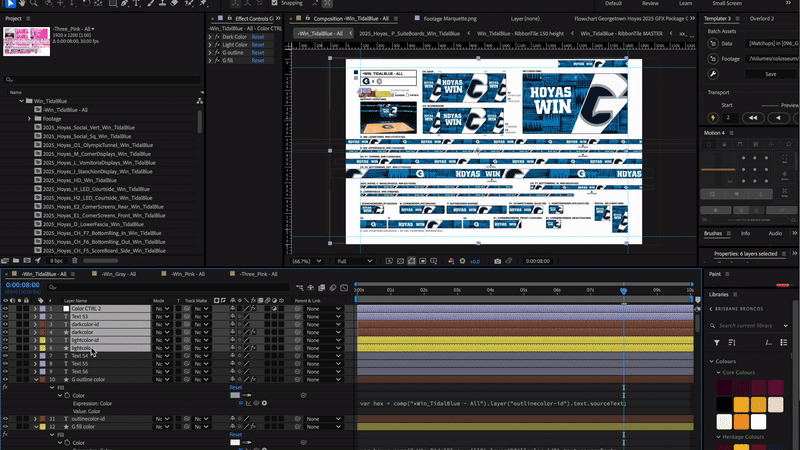This screenshot has width=800, height=450.
Task: Switch Libraries panel to list view
Action: [x=784, y=343]
